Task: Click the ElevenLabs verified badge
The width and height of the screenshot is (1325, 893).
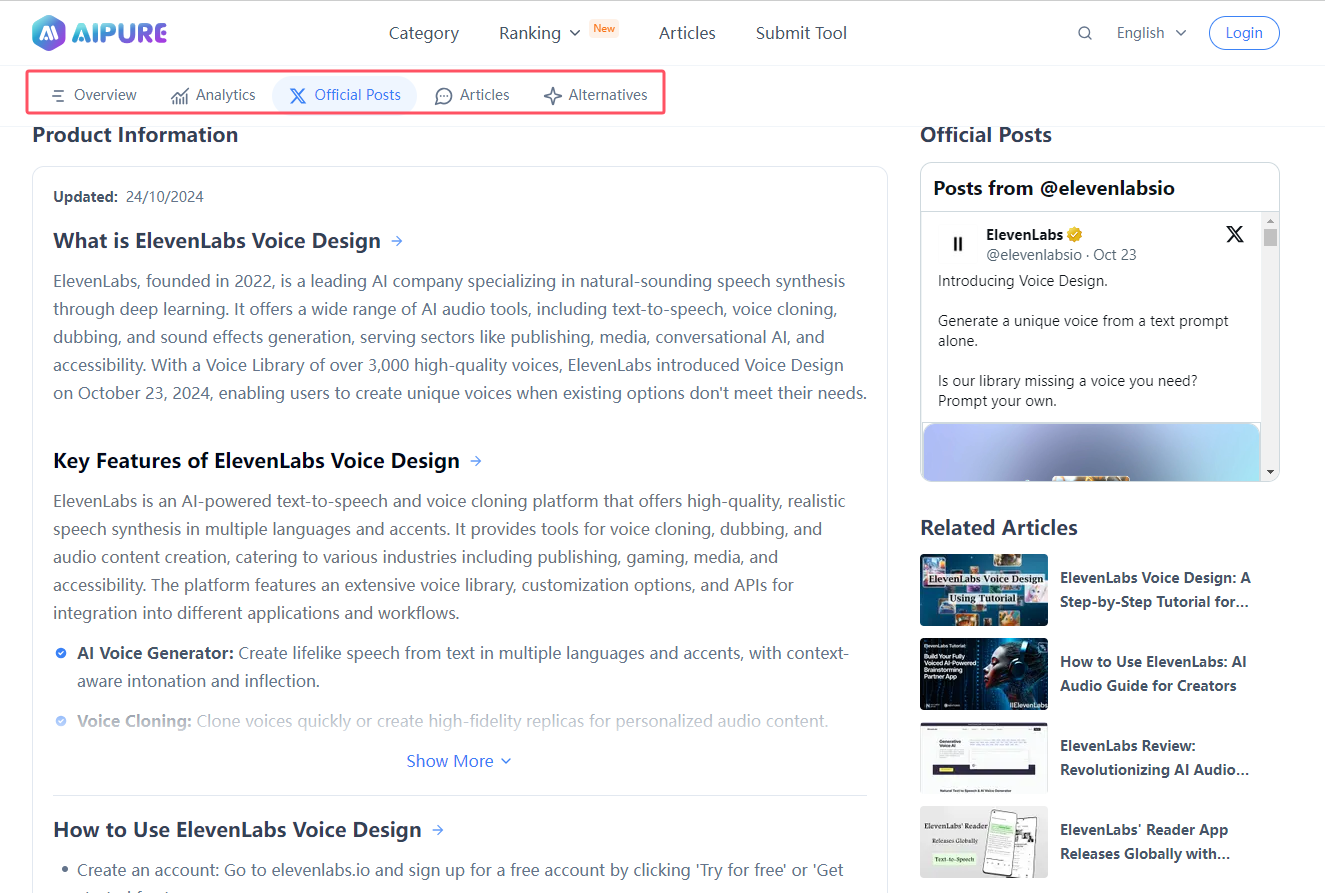Action: pos(1075,235)
